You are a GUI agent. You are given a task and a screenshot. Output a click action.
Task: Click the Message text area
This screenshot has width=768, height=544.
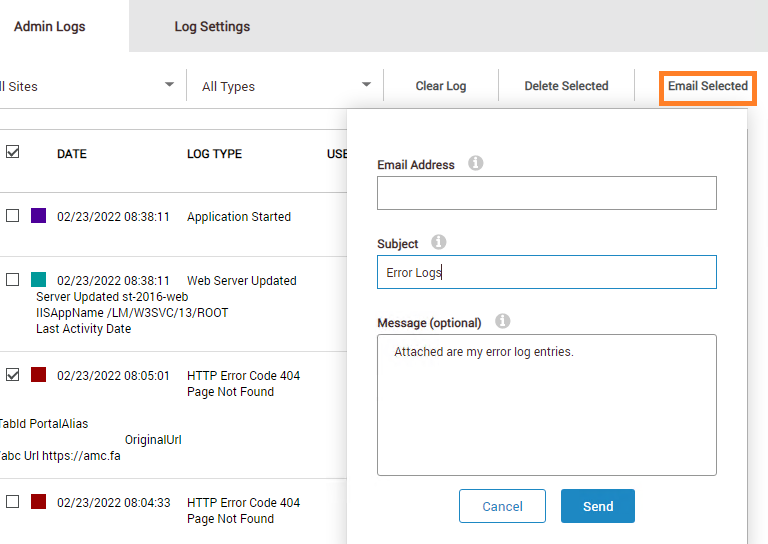547,405
